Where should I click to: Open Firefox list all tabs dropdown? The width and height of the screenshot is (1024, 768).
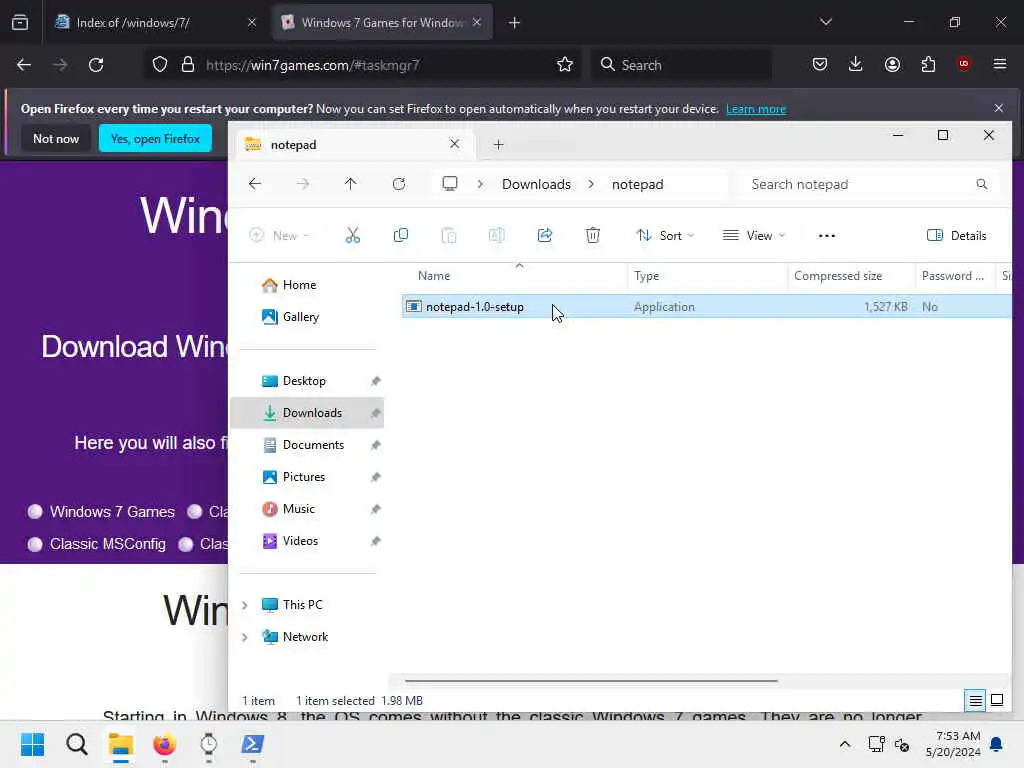pyautogui.click(x=825, y=22)
